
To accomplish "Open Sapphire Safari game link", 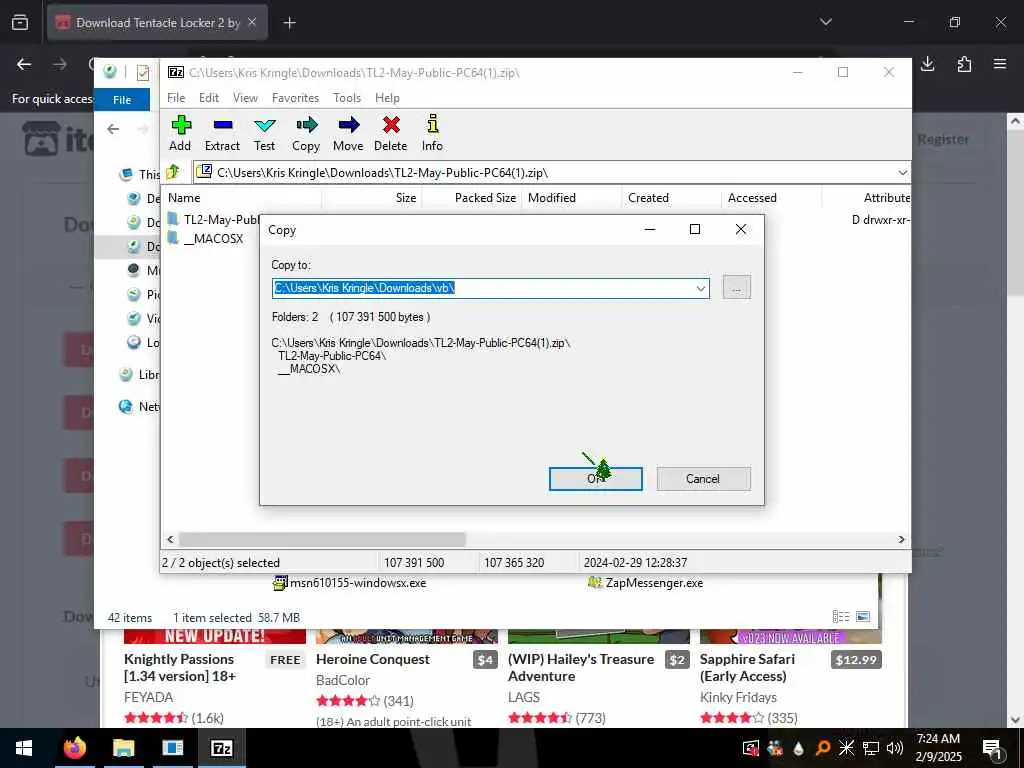I will [747, 667].
